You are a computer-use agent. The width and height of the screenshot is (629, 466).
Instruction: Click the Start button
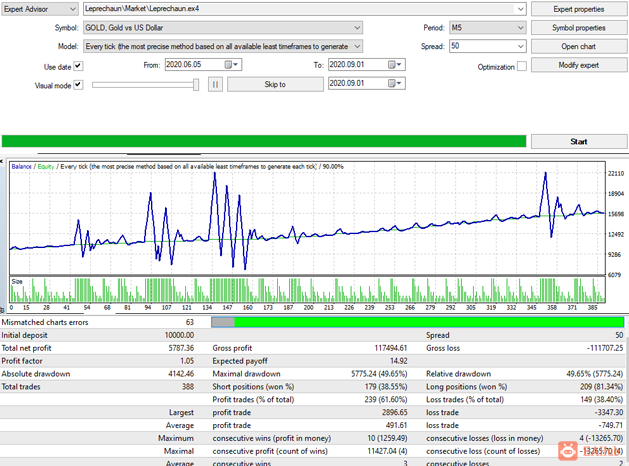578,142
